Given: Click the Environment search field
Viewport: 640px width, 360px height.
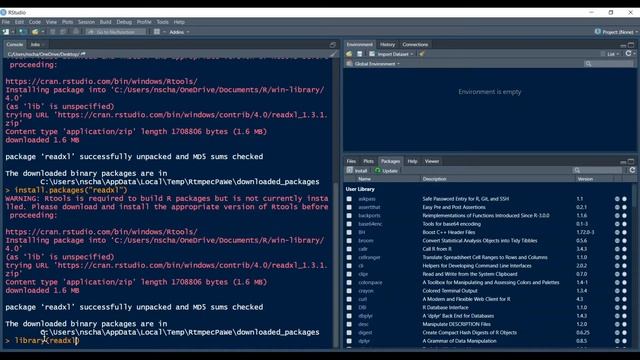Looking at the screenshot, I should click(609, 64).
